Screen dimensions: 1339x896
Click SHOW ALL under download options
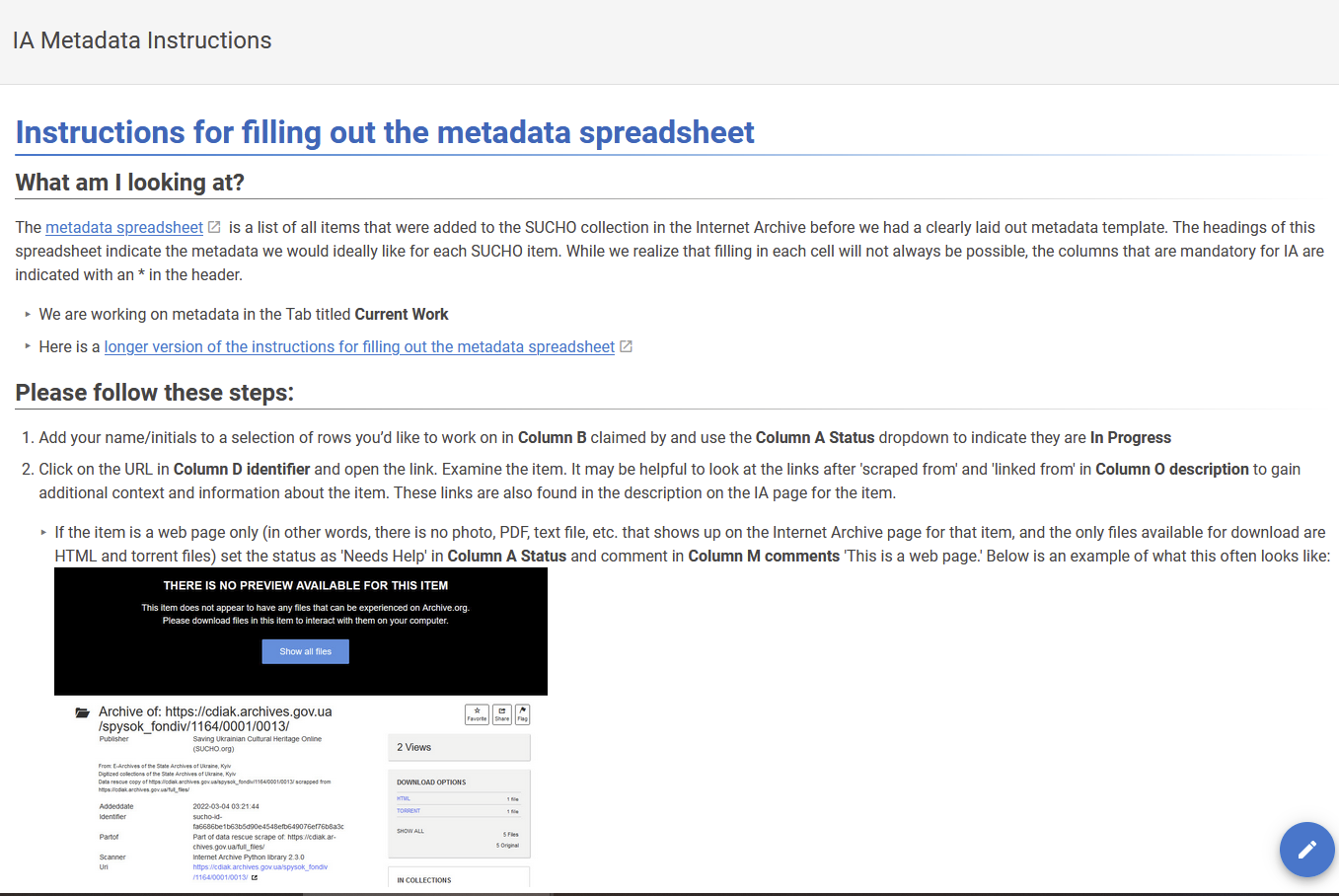coord(410,831)
